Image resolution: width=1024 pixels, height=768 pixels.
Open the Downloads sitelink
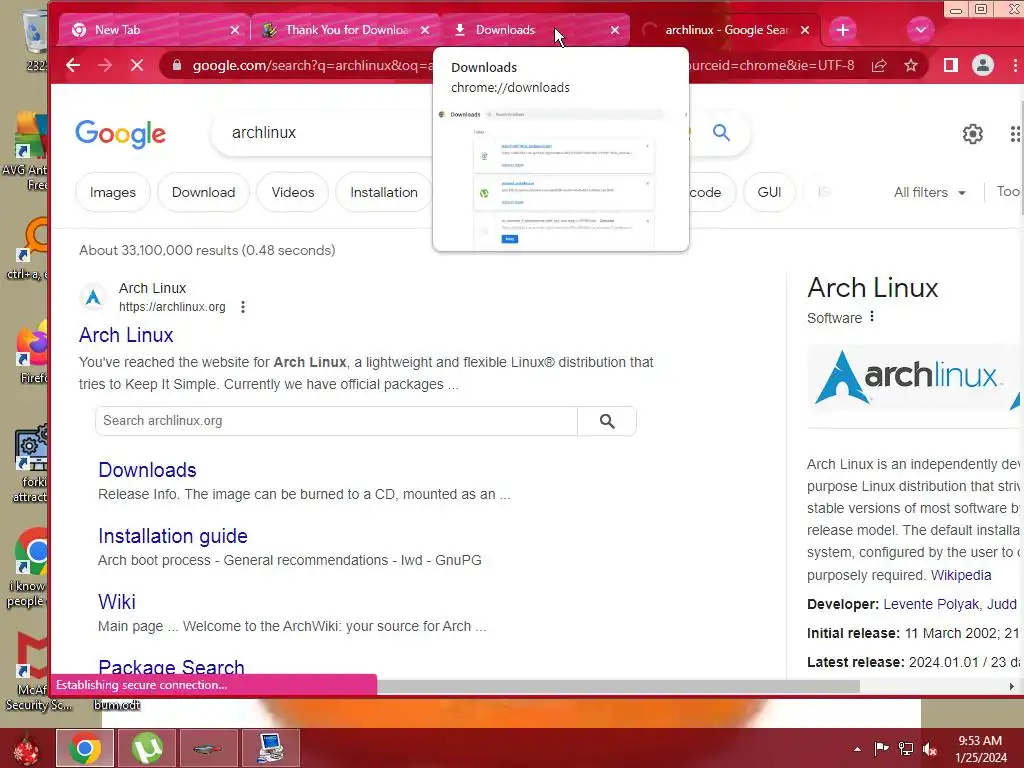[148, 470]
